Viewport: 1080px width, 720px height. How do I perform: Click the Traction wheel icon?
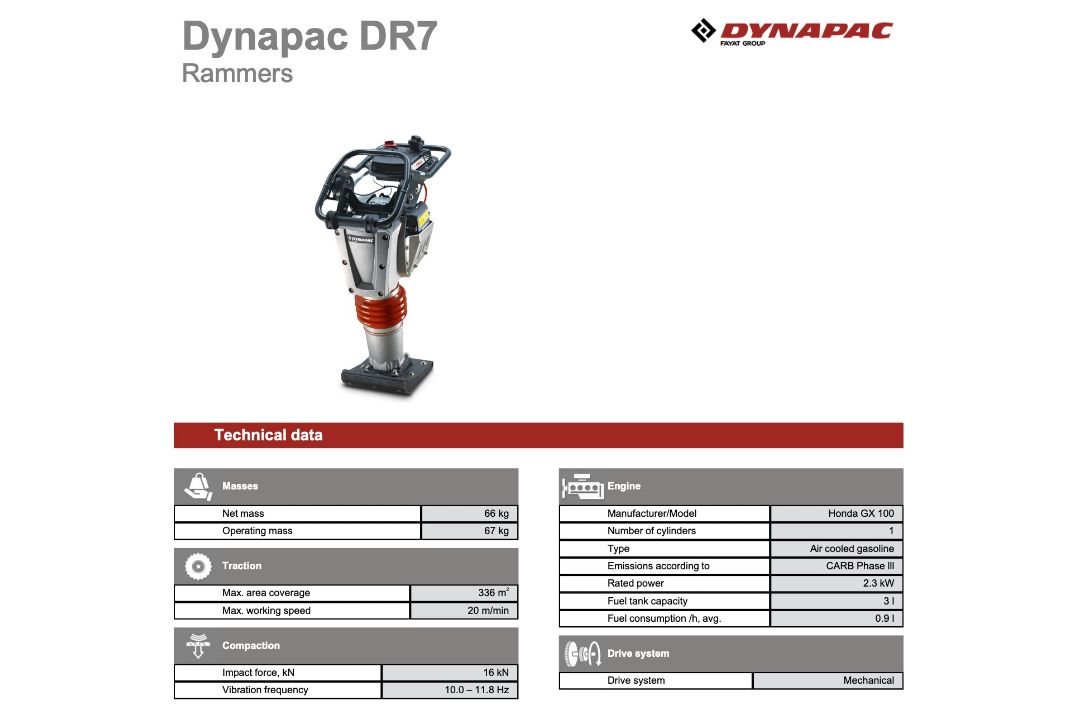click(x=198, y=566)
